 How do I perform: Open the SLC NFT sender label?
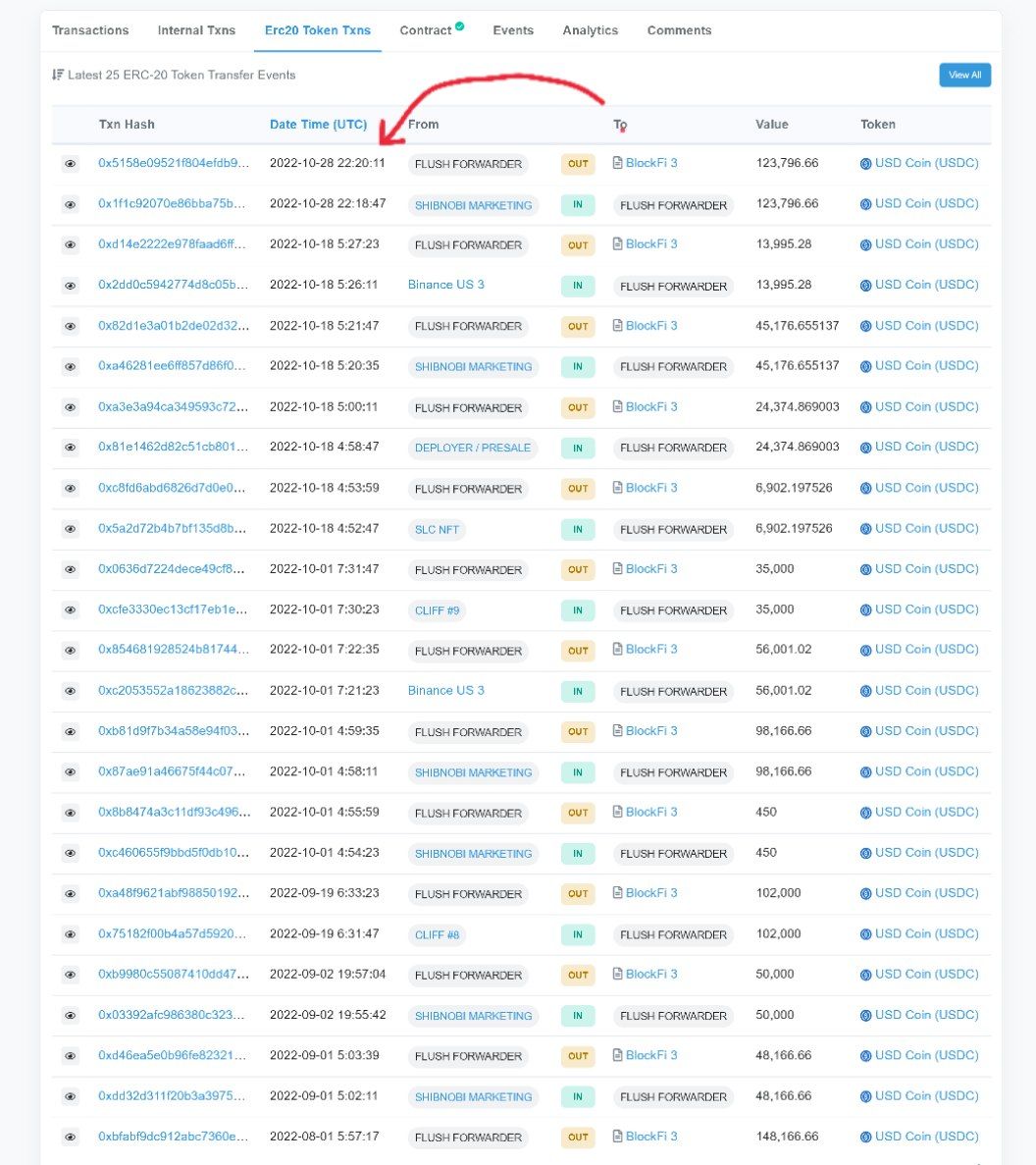tap(437, 530)
